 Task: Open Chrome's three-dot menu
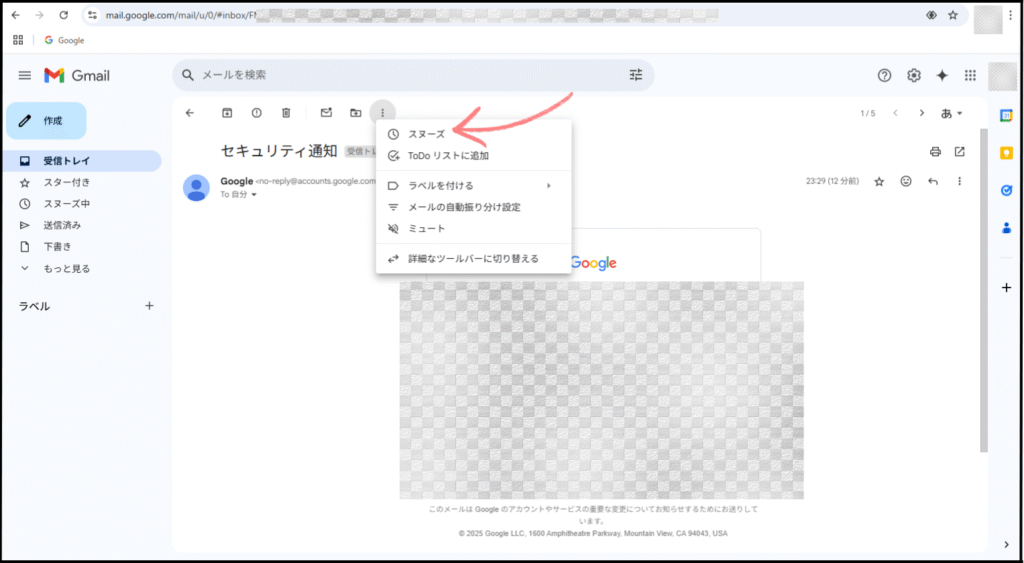[x=1012, y=15]
